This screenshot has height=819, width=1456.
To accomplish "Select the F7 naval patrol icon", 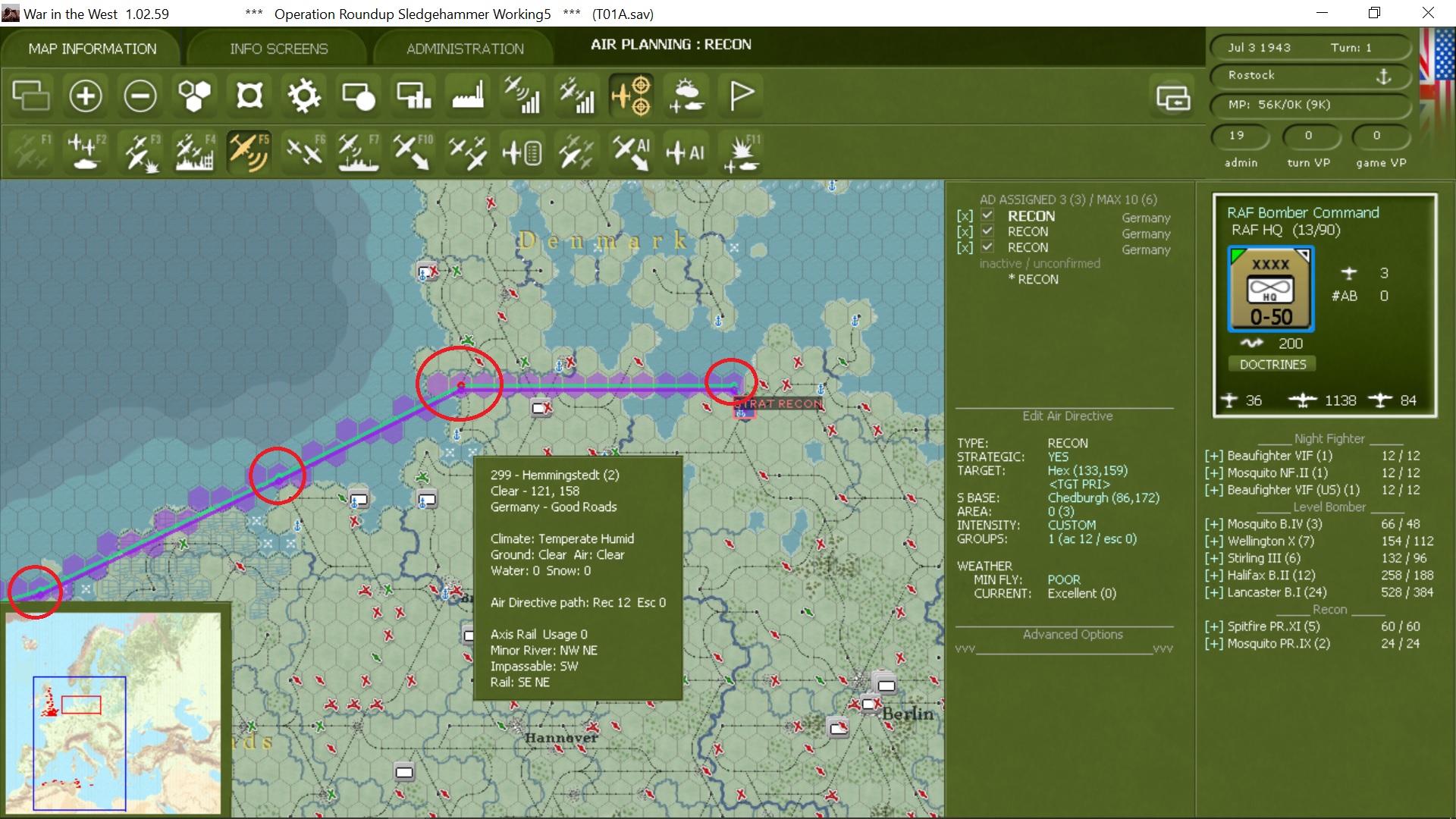I will pos(359,152).
